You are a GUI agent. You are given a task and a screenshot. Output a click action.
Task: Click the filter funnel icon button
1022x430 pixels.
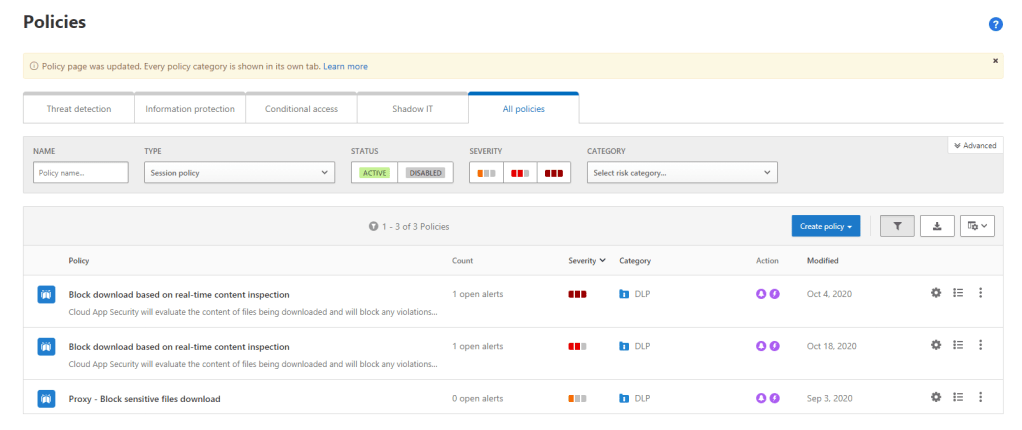897,226
